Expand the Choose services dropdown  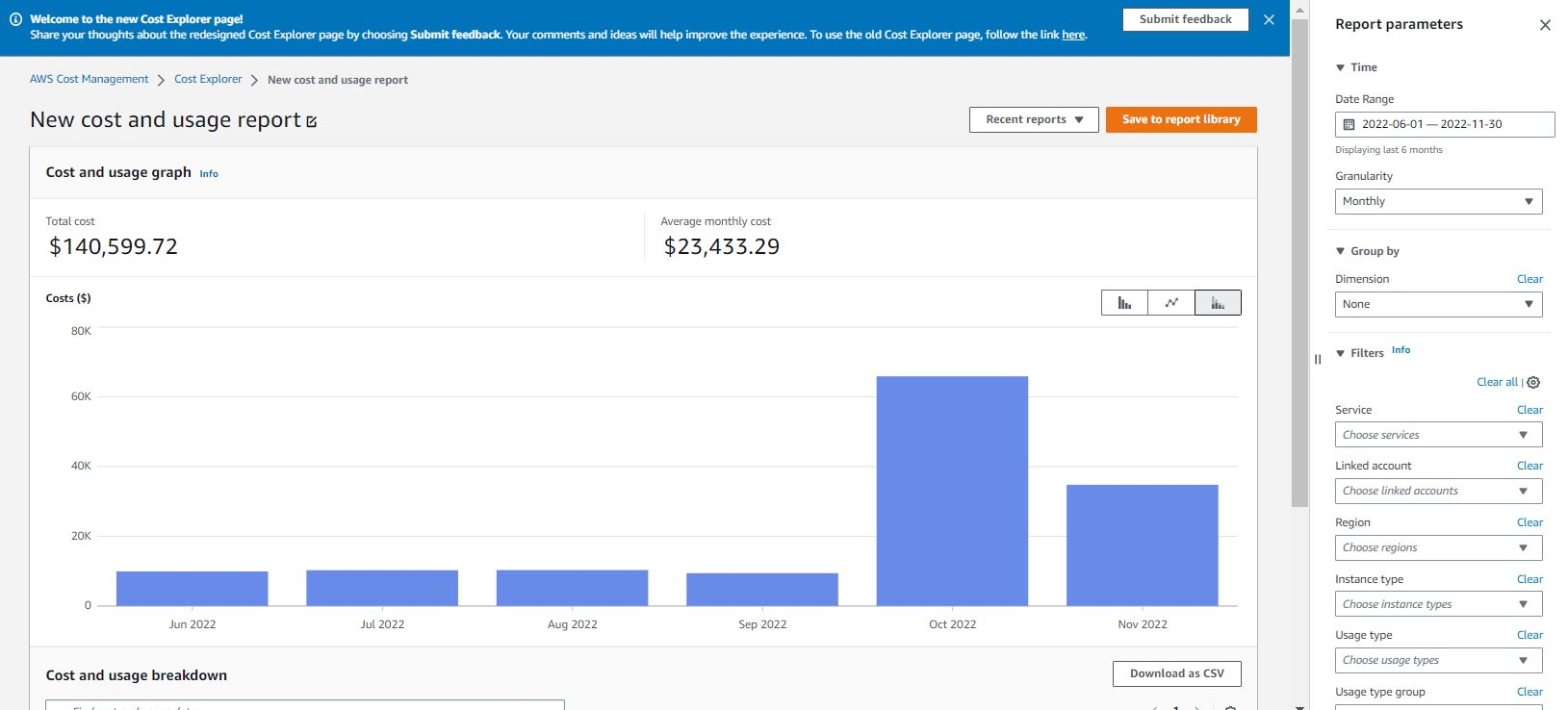tap(1438, 435)
